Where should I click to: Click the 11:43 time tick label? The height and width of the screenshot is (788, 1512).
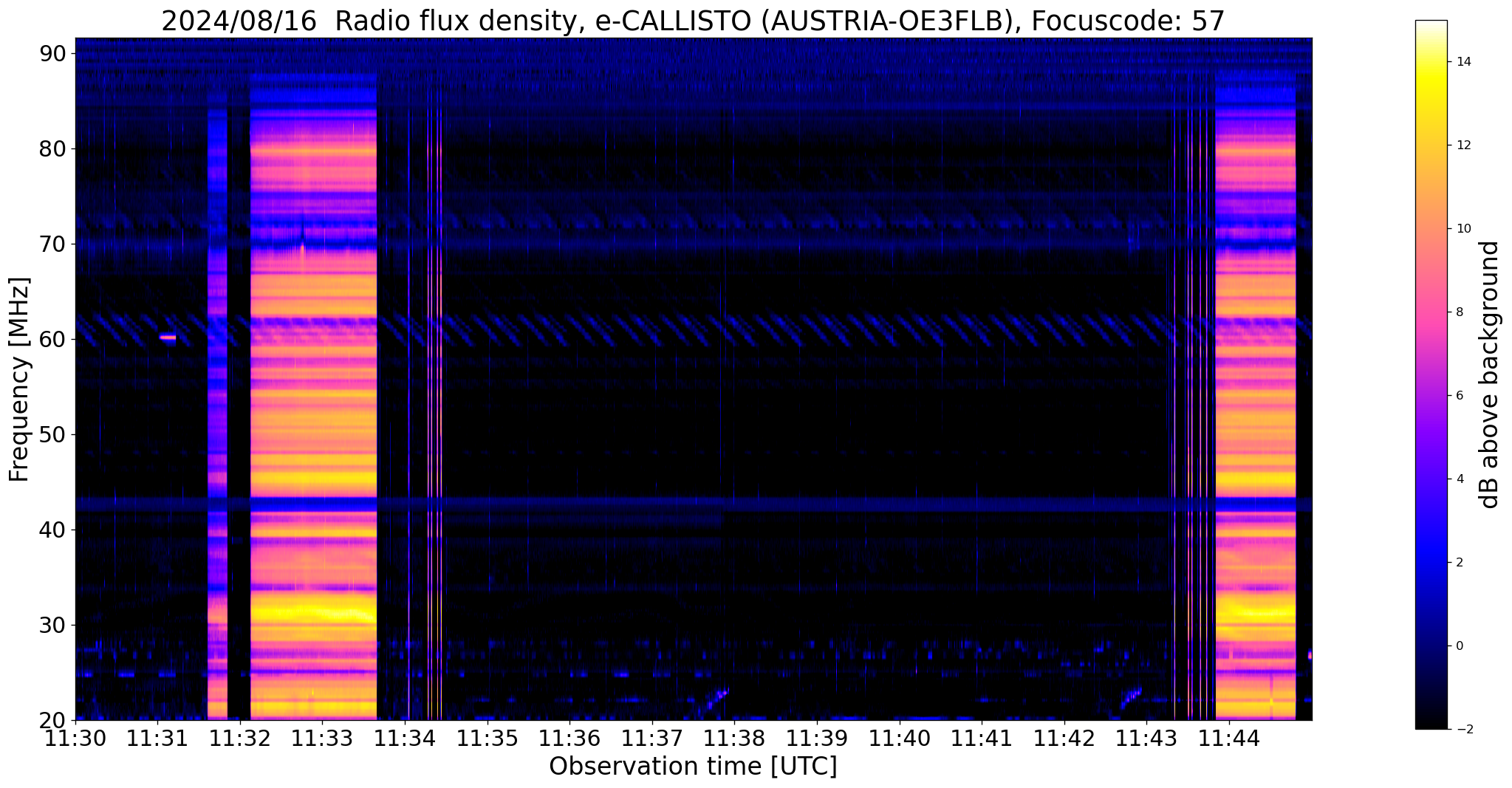tap(1146, 739)
